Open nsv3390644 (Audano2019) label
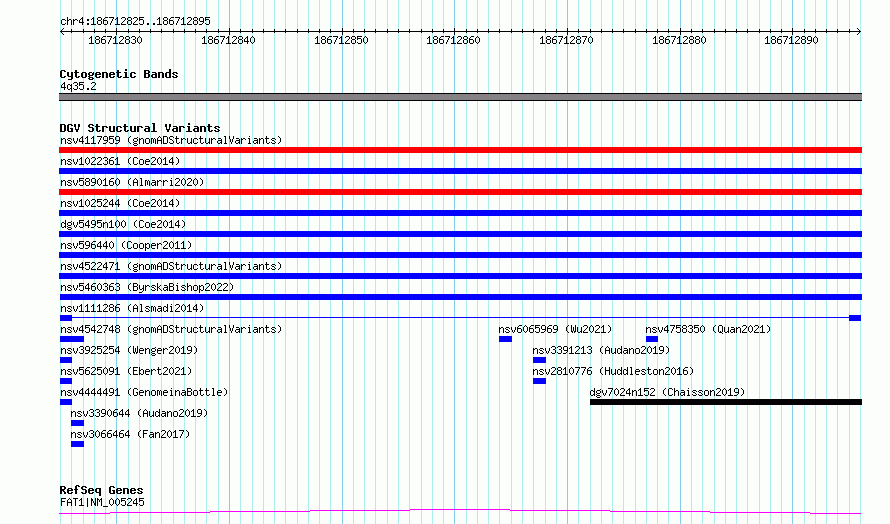Image resolution: width=890 pixels, height=524 pixels. 139,413
